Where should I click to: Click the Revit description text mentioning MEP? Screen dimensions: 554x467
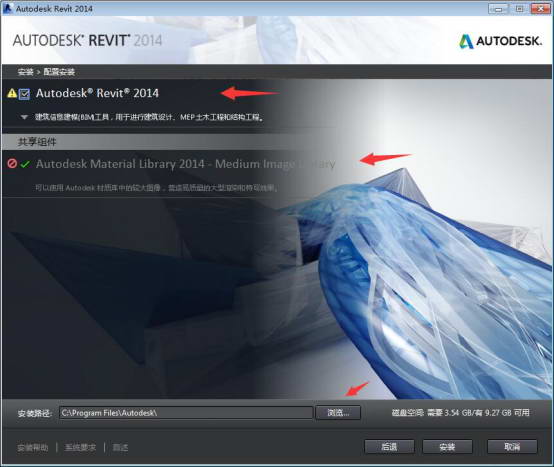(149, 117)
